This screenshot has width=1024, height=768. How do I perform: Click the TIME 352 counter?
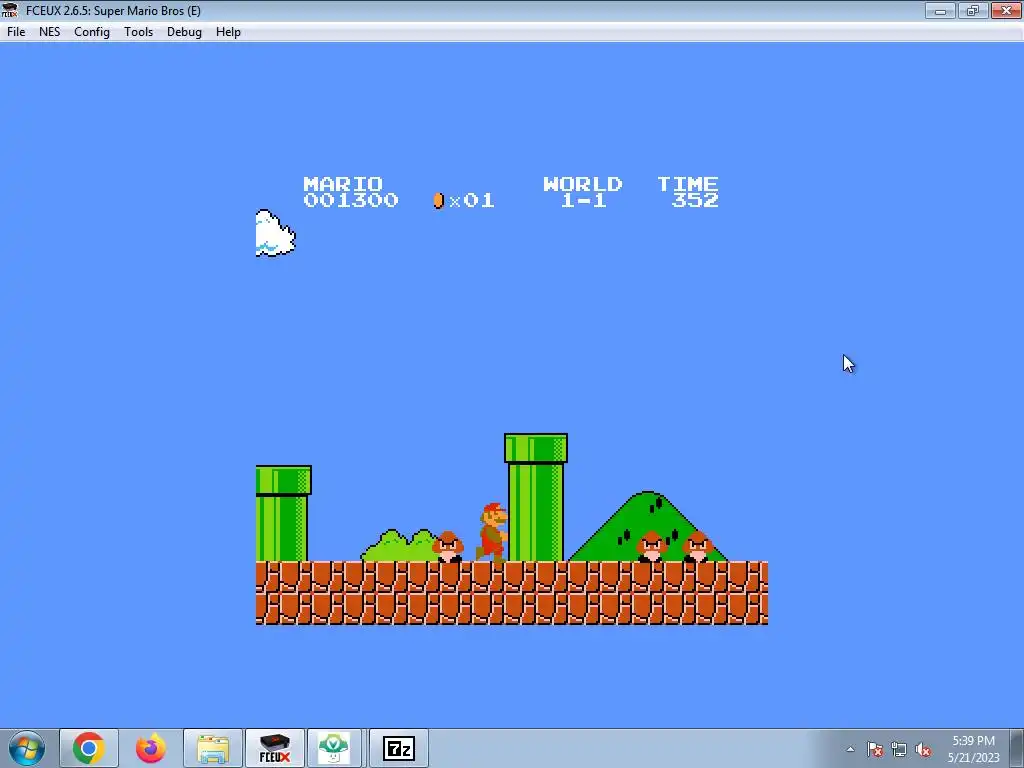[688, 192]
